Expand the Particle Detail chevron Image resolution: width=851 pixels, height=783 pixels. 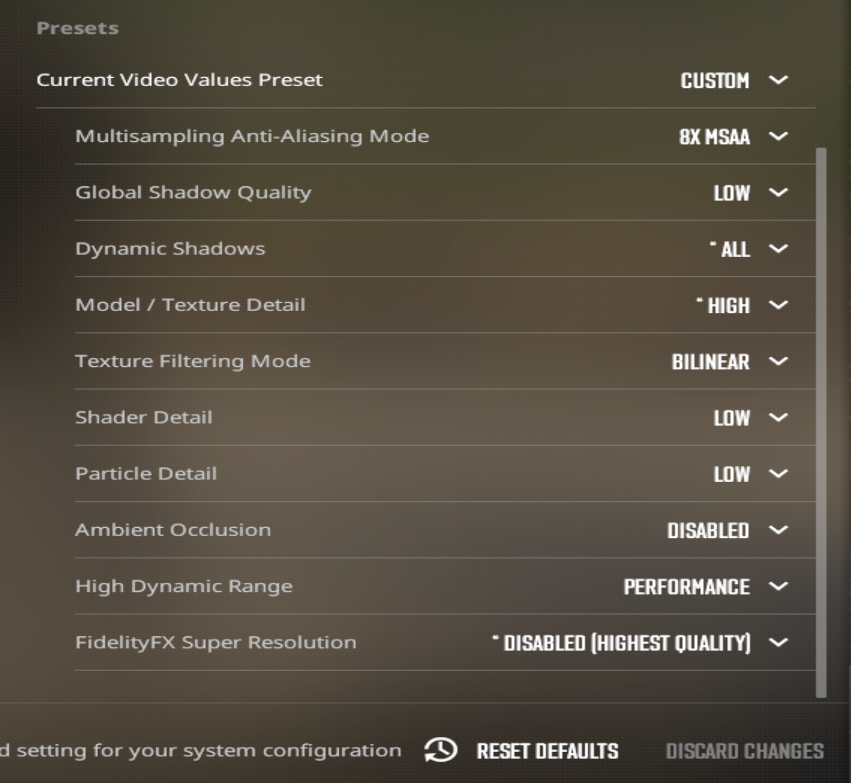779,473
